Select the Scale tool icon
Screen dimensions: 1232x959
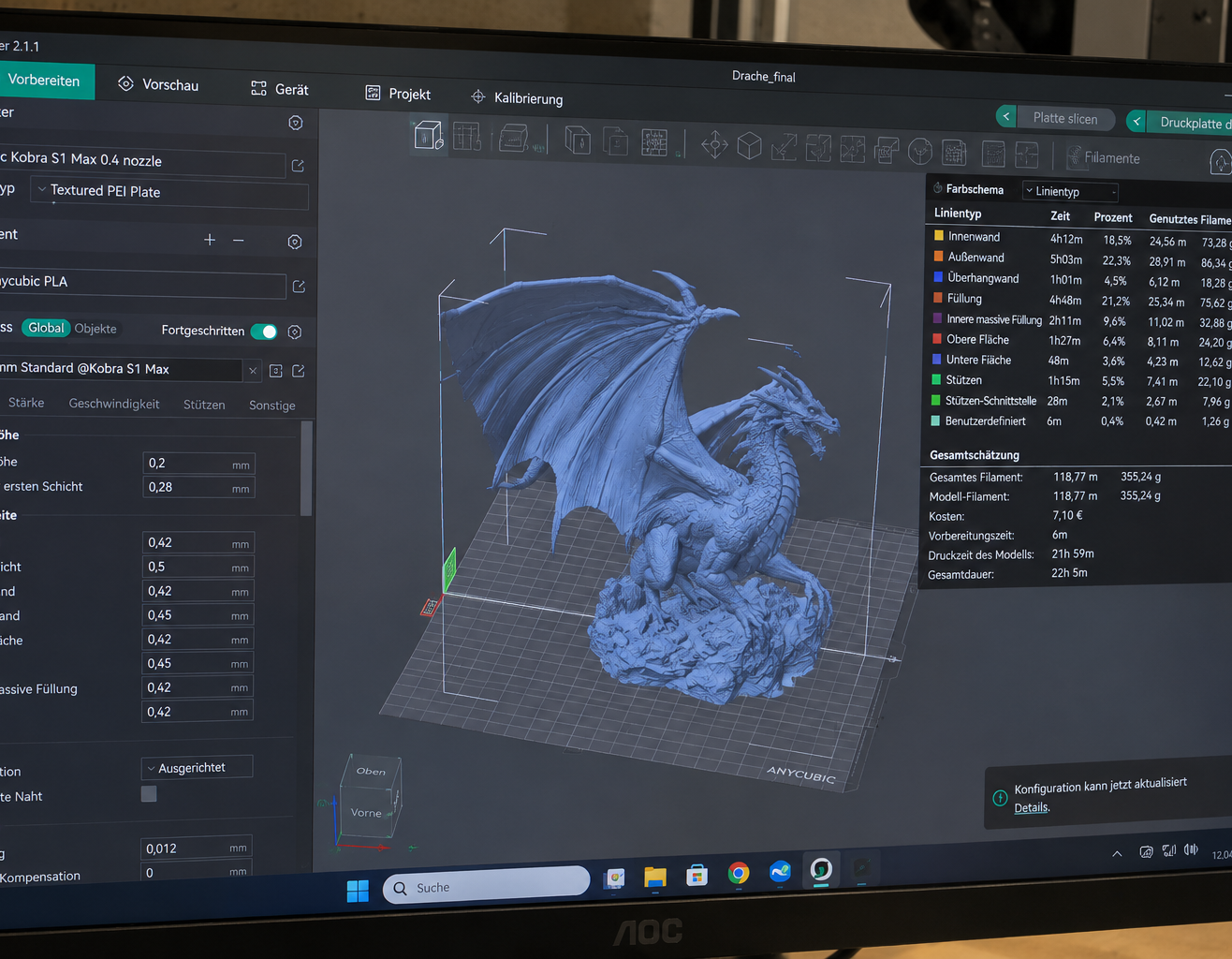coord(784,147)
